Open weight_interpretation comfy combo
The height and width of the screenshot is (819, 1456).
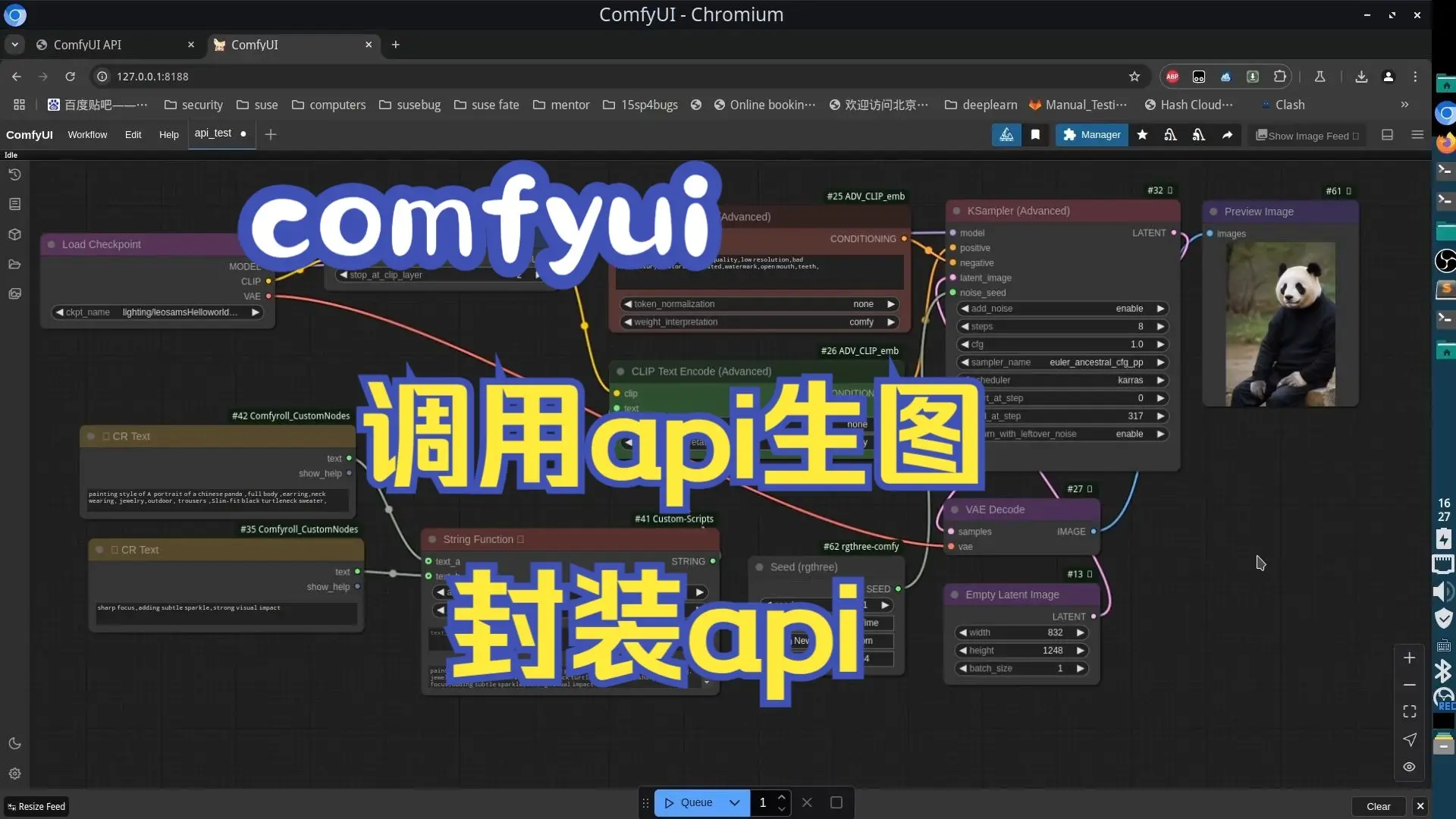(759, 322)
